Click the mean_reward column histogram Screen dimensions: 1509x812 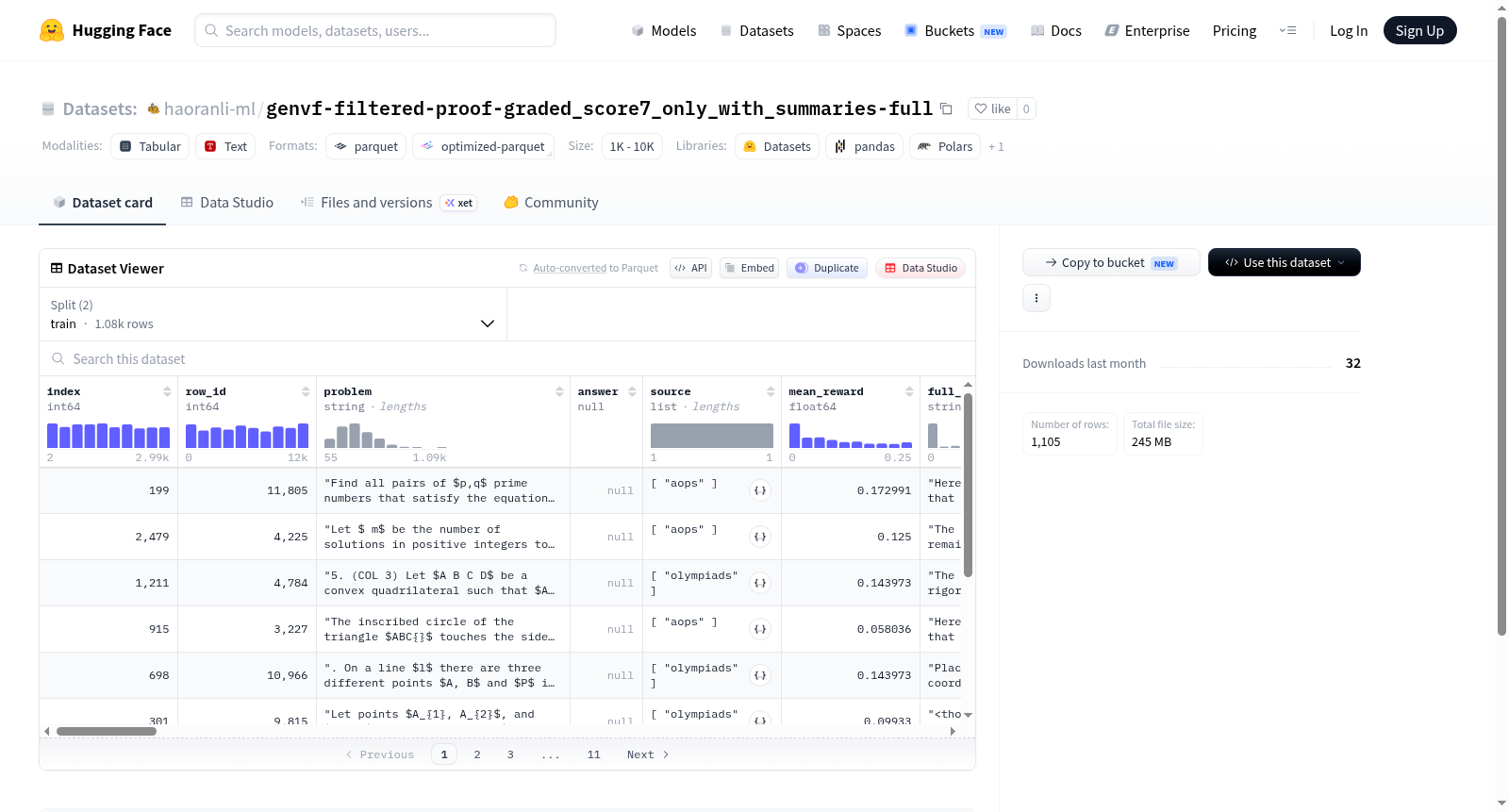click(x=851, y=436)
